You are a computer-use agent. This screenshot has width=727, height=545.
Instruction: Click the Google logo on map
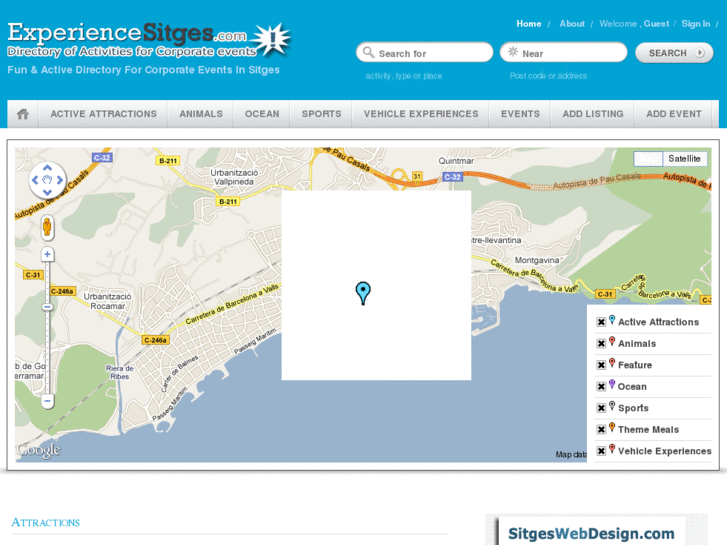coord(38,450)
